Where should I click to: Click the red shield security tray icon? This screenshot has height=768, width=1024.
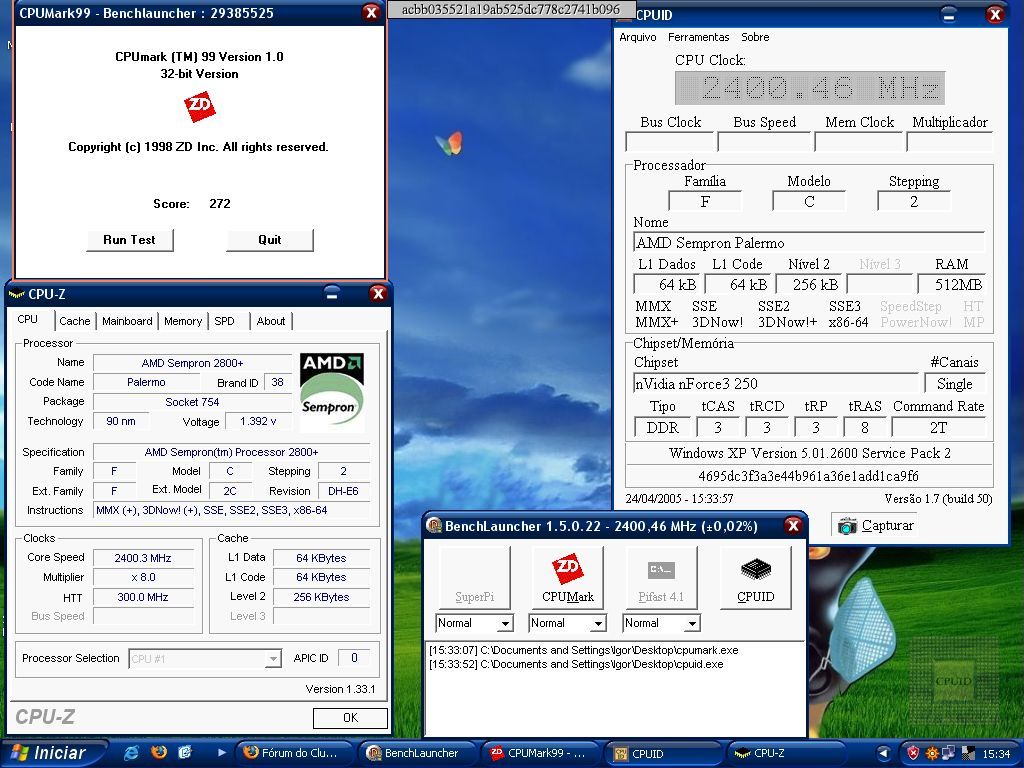[x=914, y=754]
